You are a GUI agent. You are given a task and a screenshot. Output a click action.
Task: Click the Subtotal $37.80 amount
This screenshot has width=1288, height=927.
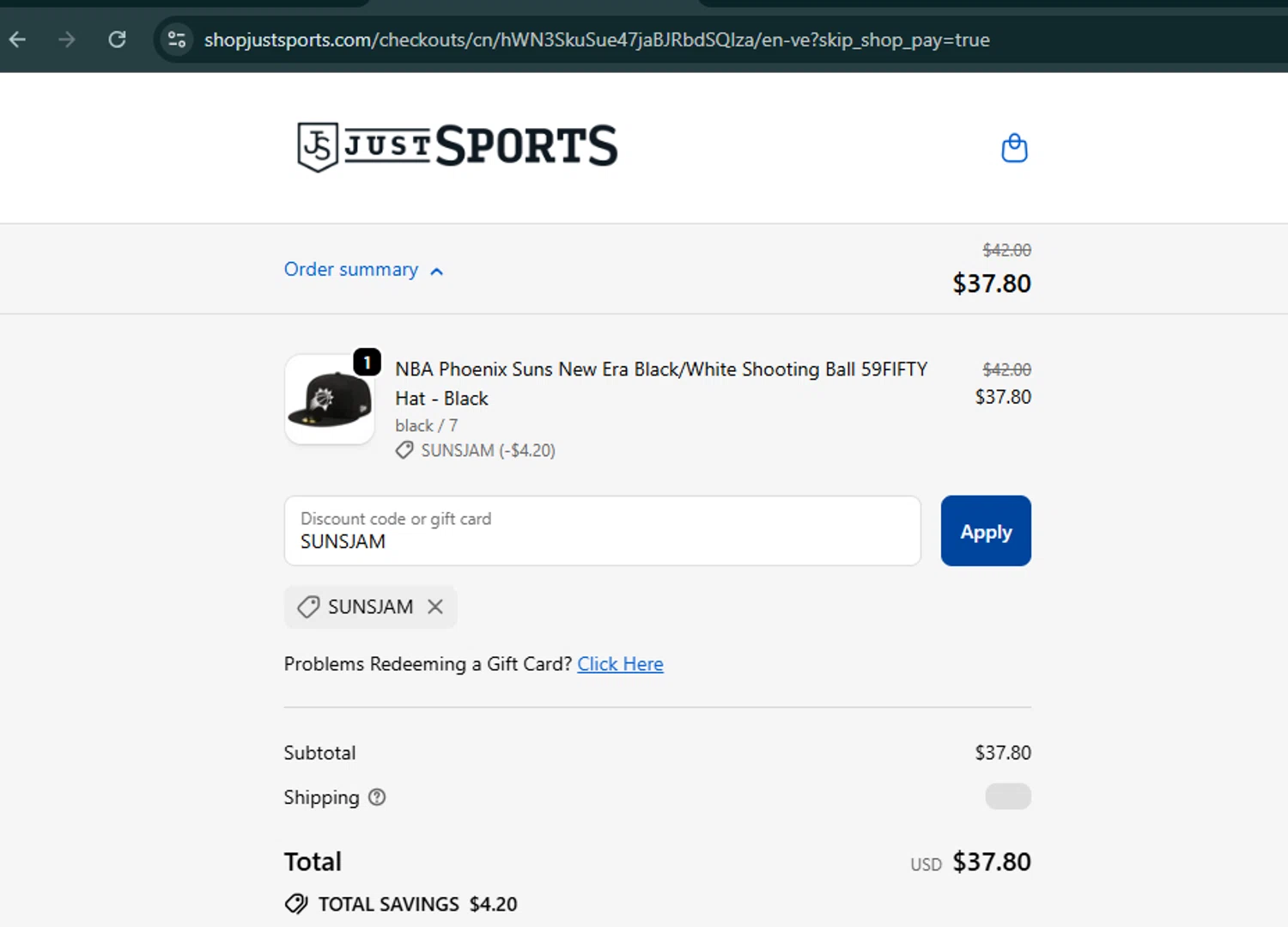[1003, 753]
